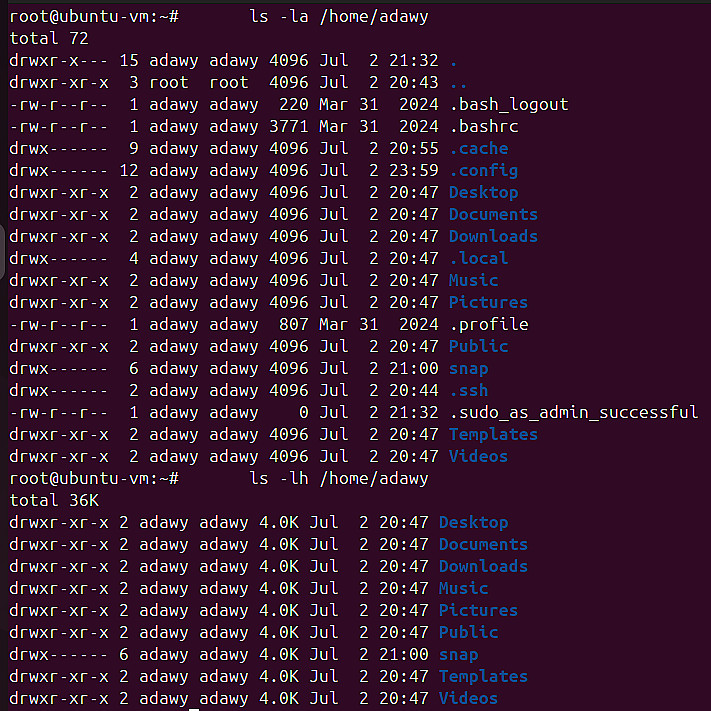Click Downloads in the ls -la output
The height and width of the screenshot is (711, 711).
pyautogui.click(x=493, y=237)
